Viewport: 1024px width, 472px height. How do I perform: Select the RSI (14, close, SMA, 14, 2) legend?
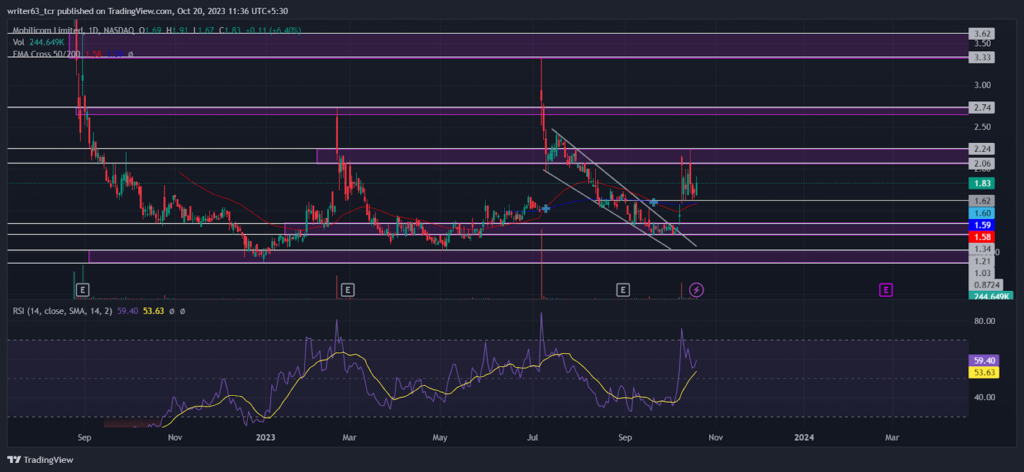[x=99, y=311]
